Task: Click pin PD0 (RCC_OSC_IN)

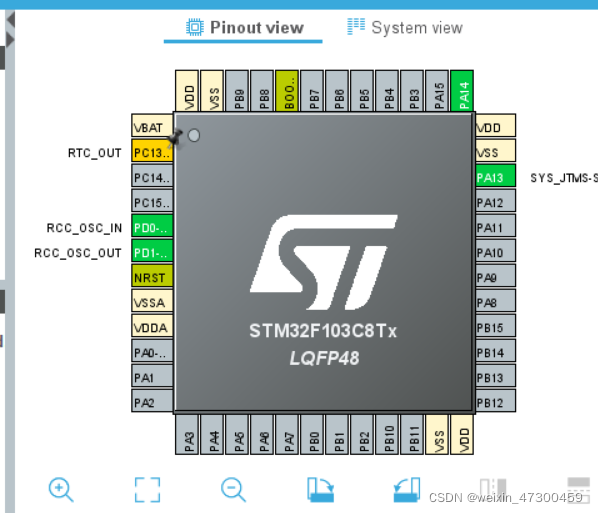Action: tap(152, 225)
